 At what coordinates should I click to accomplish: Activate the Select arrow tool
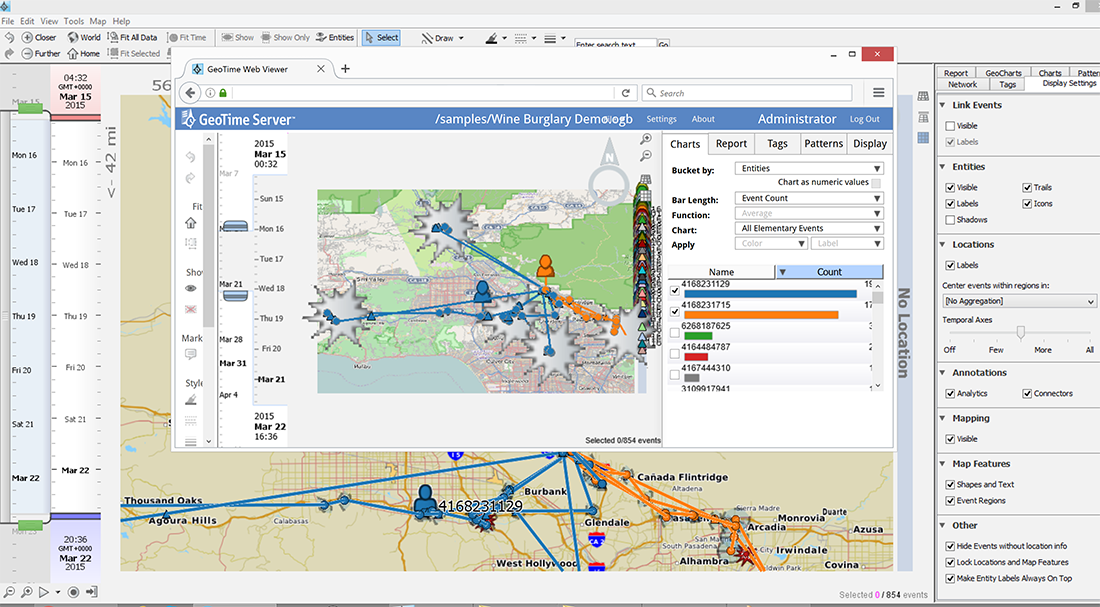coord(381,38)
